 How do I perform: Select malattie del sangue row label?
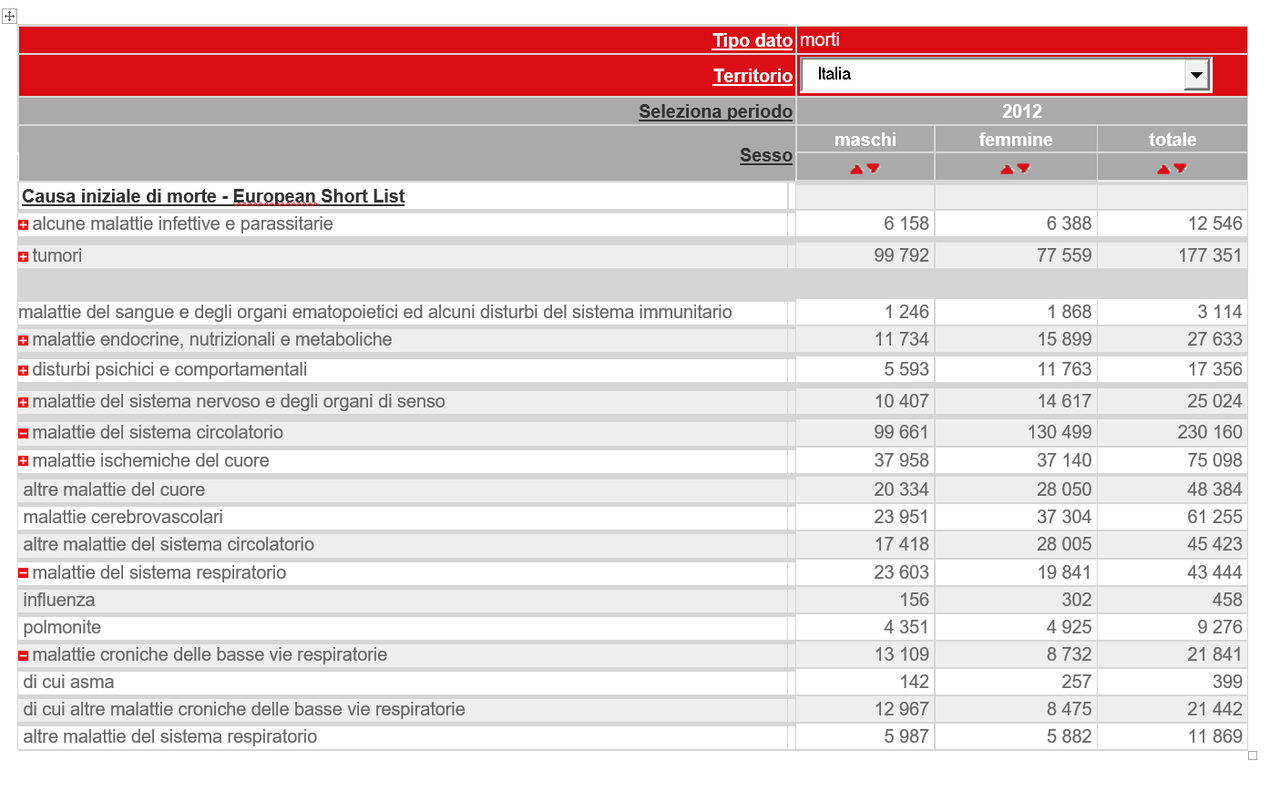pyautogui.click(x=375, y=312)
